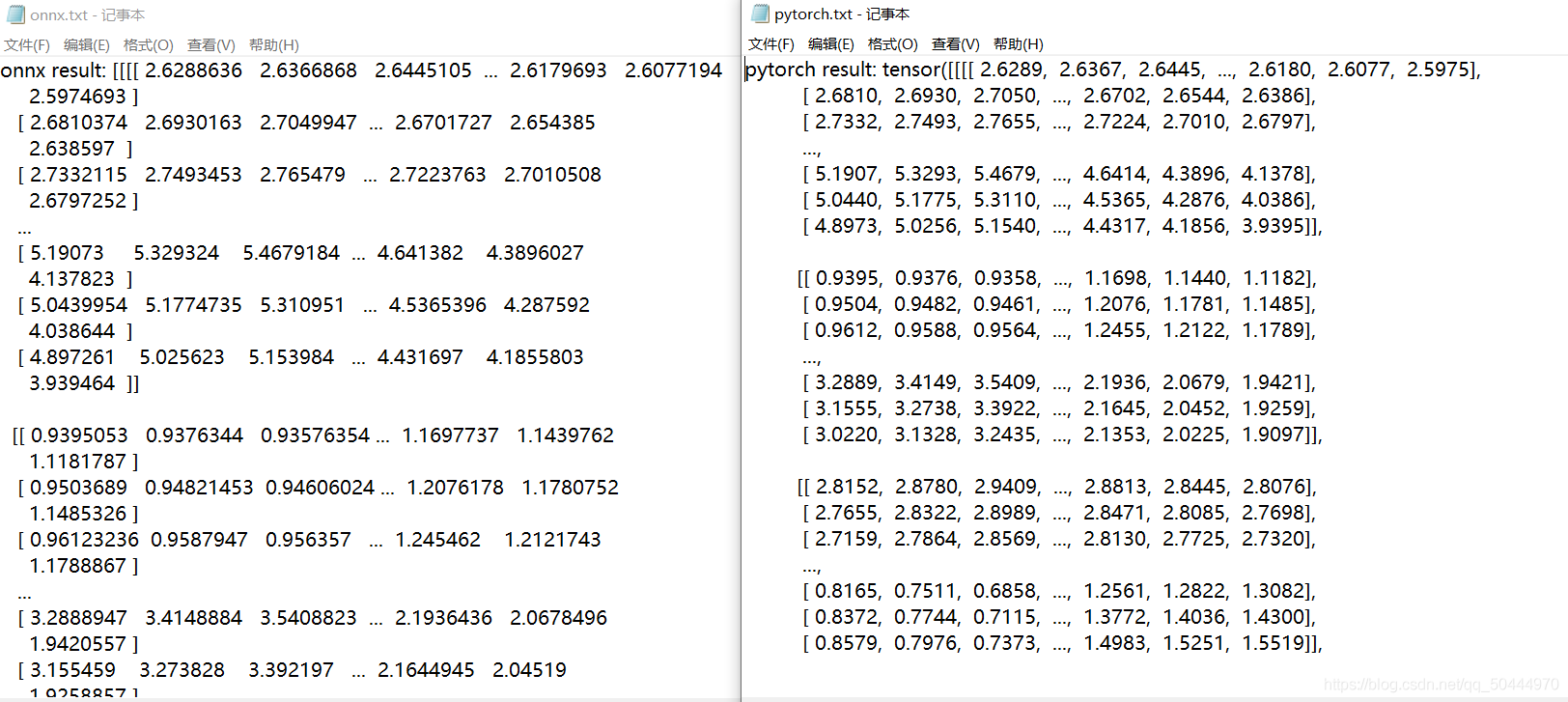Click value 3.2888947 in onnx window
The image size is (1568, 702).
78,618
